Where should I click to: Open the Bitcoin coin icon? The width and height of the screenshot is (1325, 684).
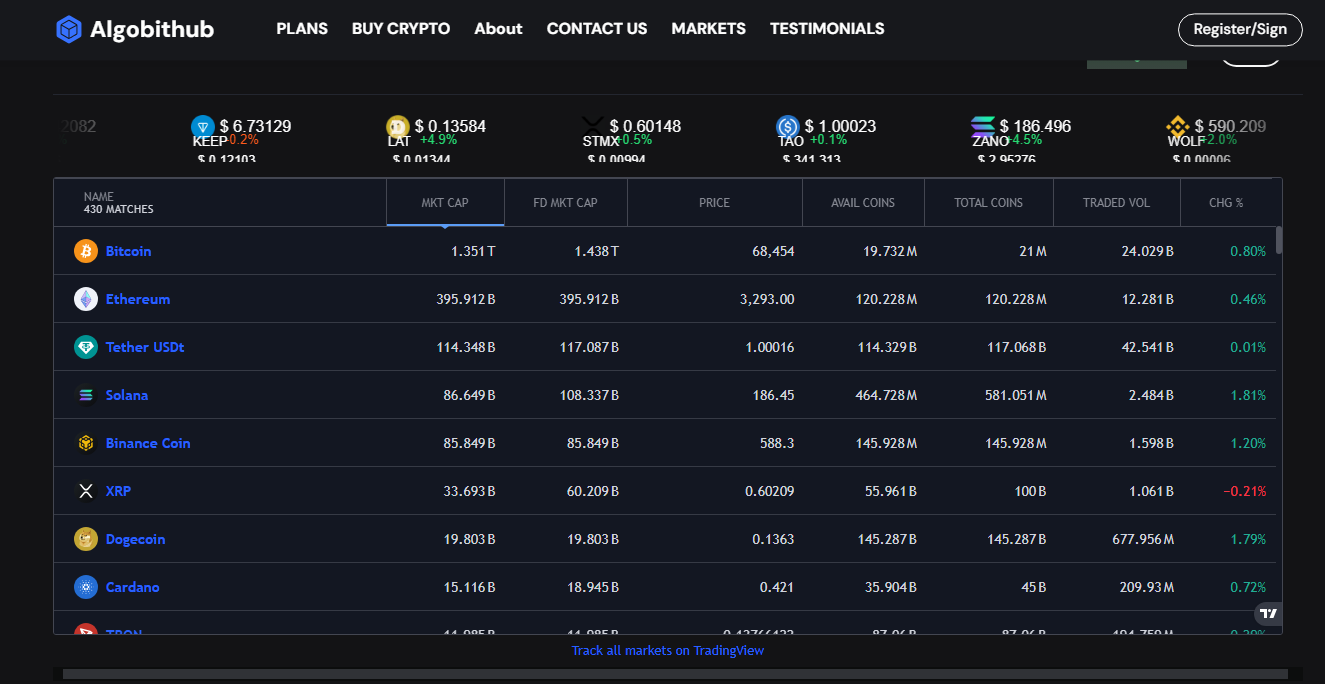click(86, 251)
